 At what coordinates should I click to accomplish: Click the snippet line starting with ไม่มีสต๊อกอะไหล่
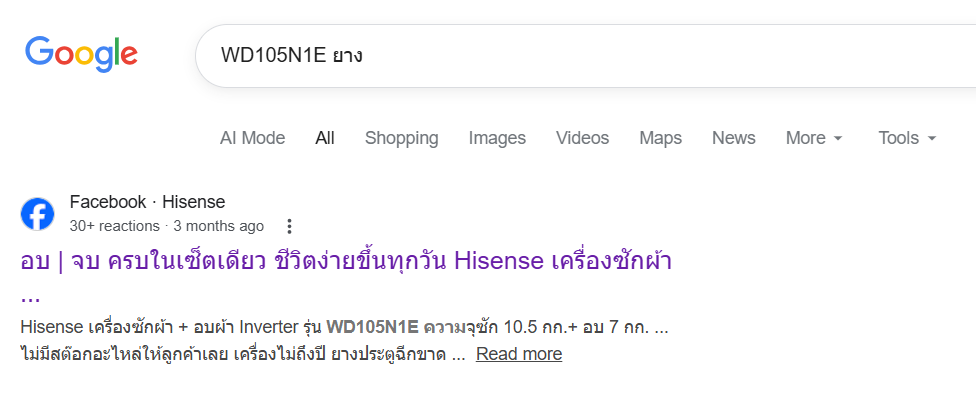point(240,354)
